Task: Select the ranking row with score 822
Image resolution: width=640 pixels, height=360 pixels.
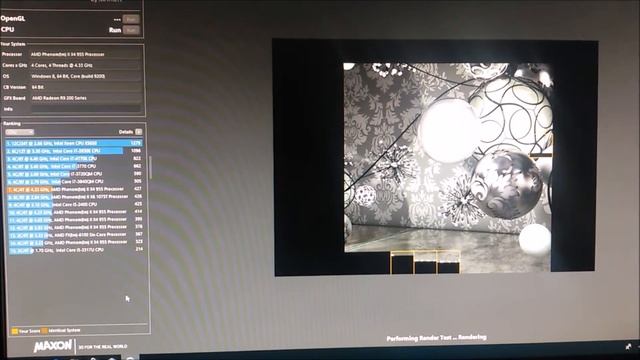Action: click(74, 159)
